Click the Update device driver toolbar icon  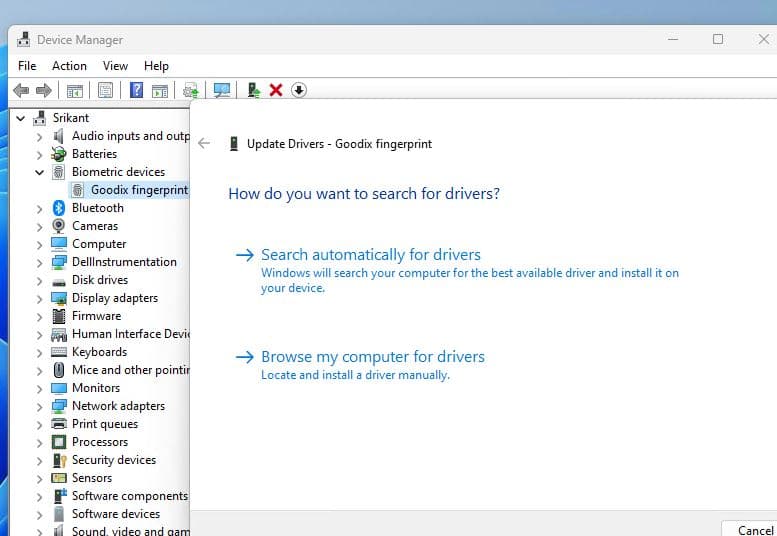coord(254,90)
